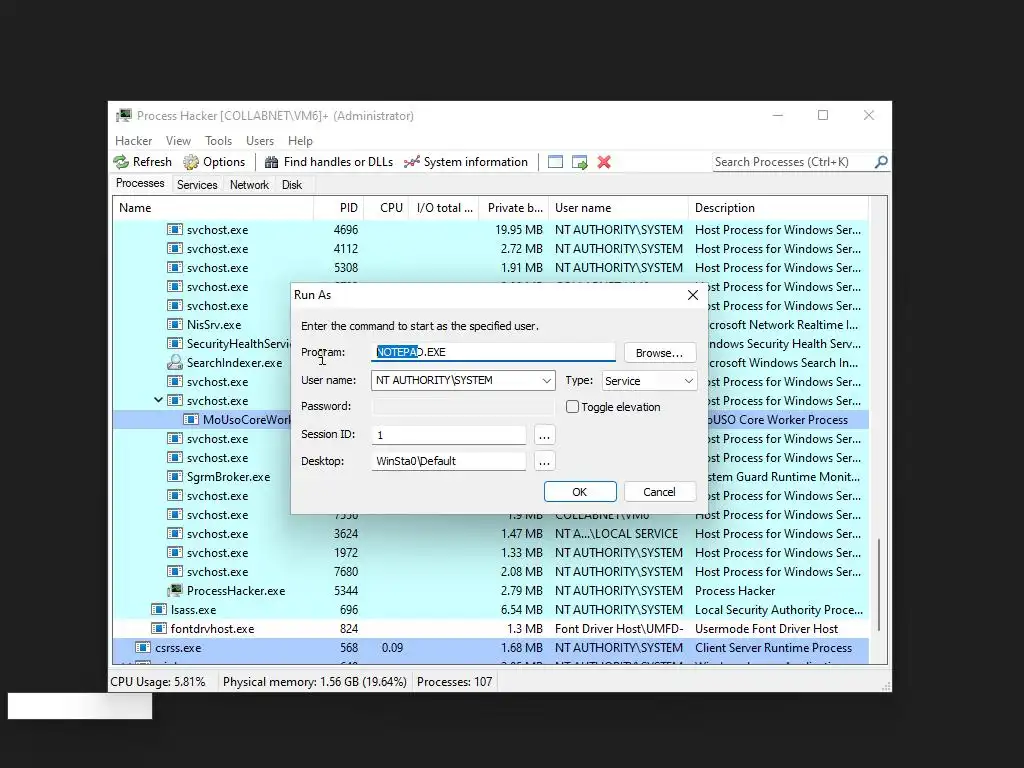Sort by the Name column header
Screen dimensions: 1024x768
(x=214, y=208)
